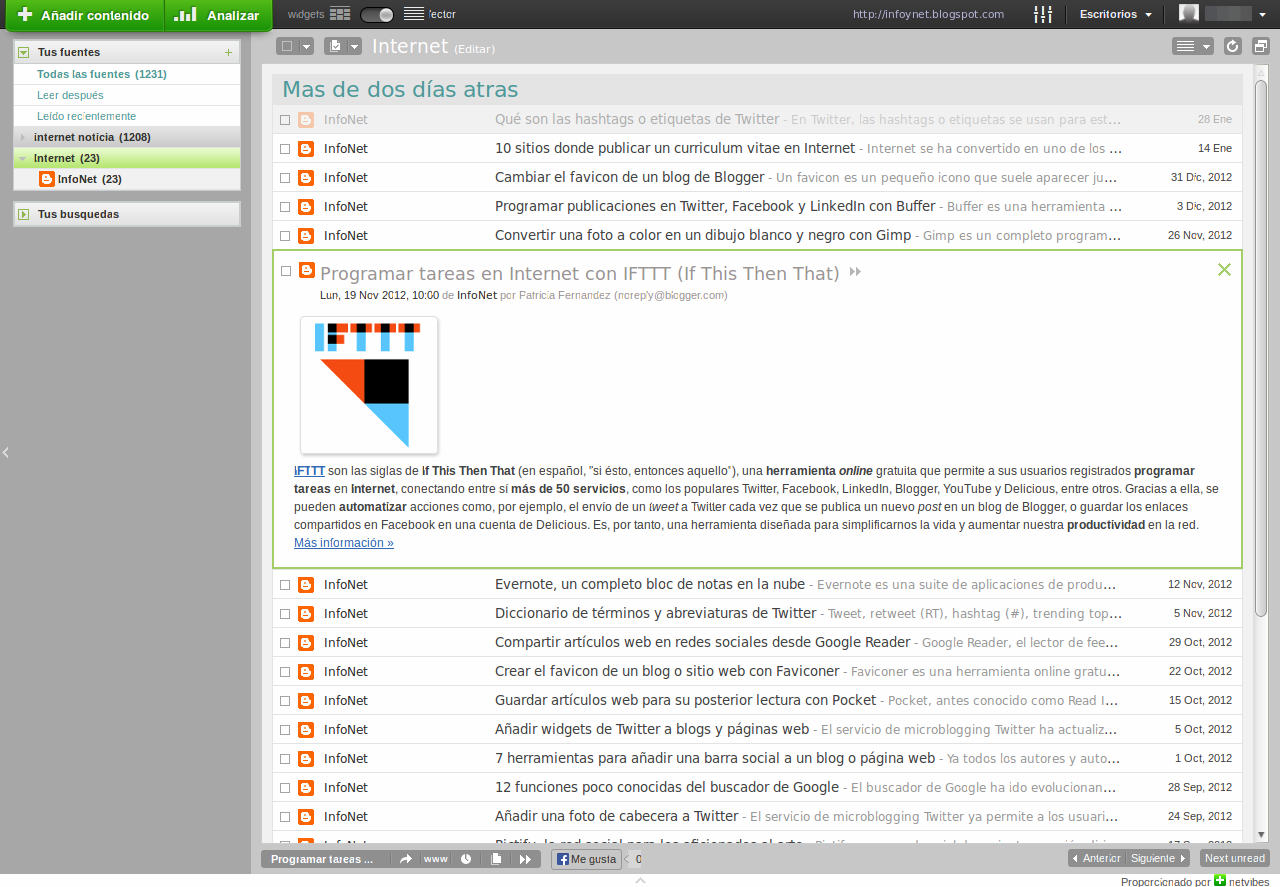Open the select-all checkbox dropdown
The height and width of the screenshot is (887, 1280).
click(306, 46)
